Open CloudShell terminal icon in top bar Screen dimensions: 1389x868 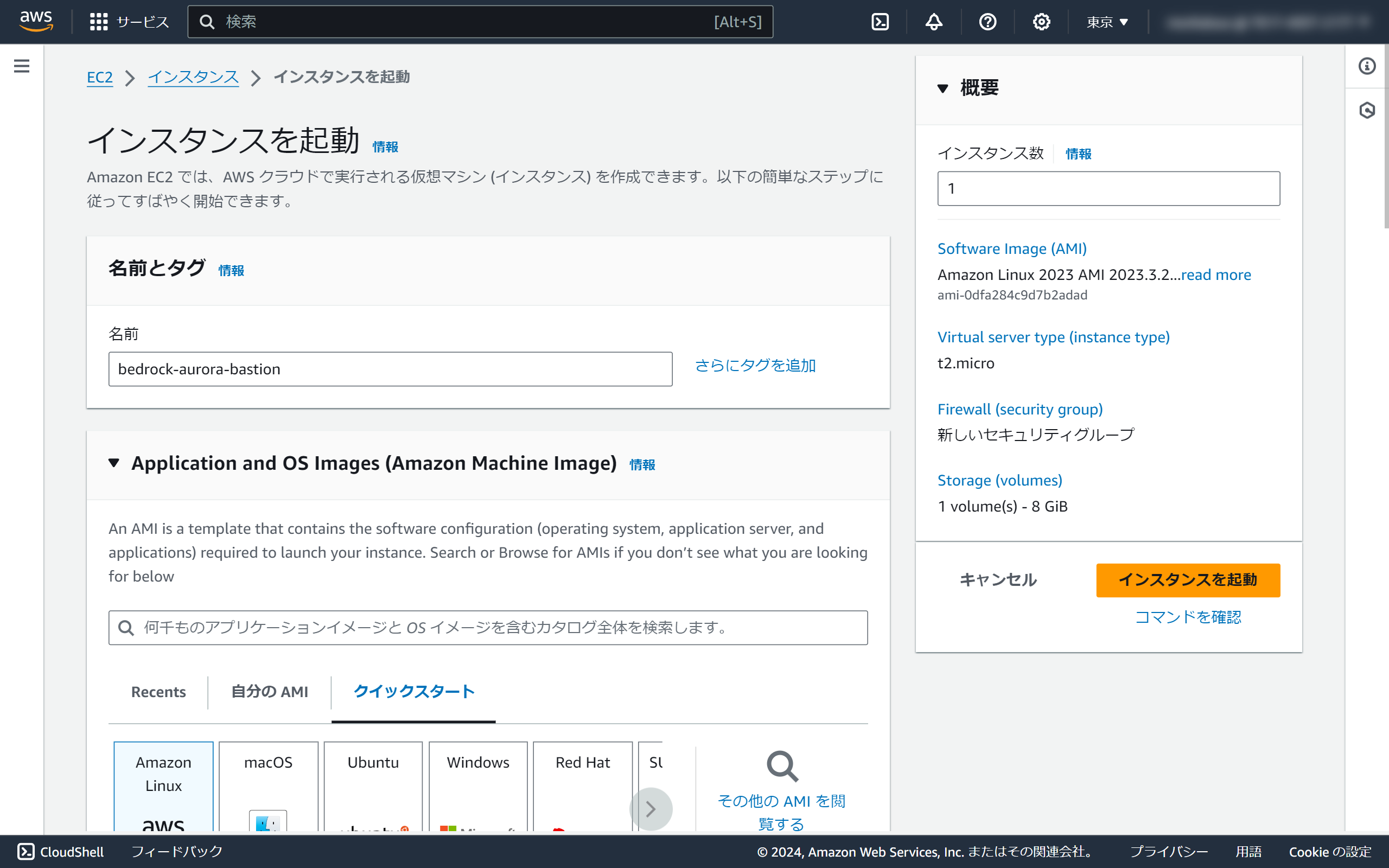coord(880,22)
